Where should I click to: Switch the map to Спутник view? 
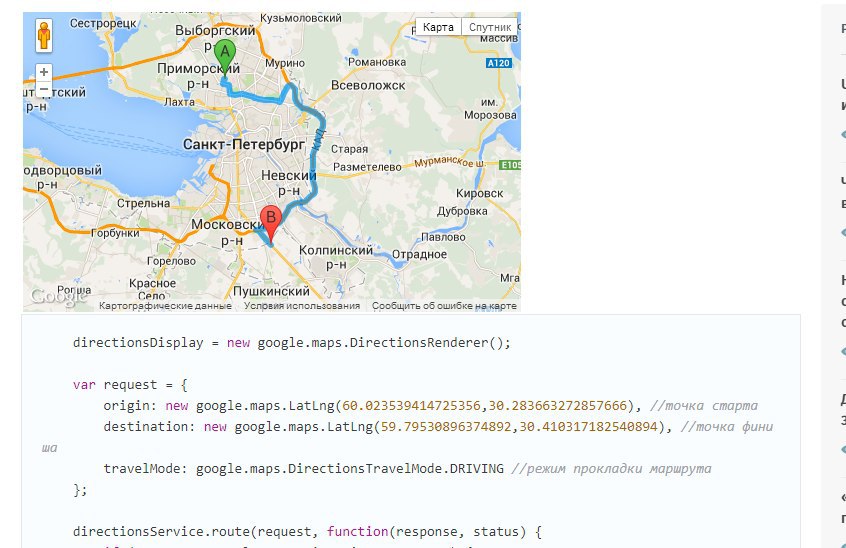click(489, 27)
